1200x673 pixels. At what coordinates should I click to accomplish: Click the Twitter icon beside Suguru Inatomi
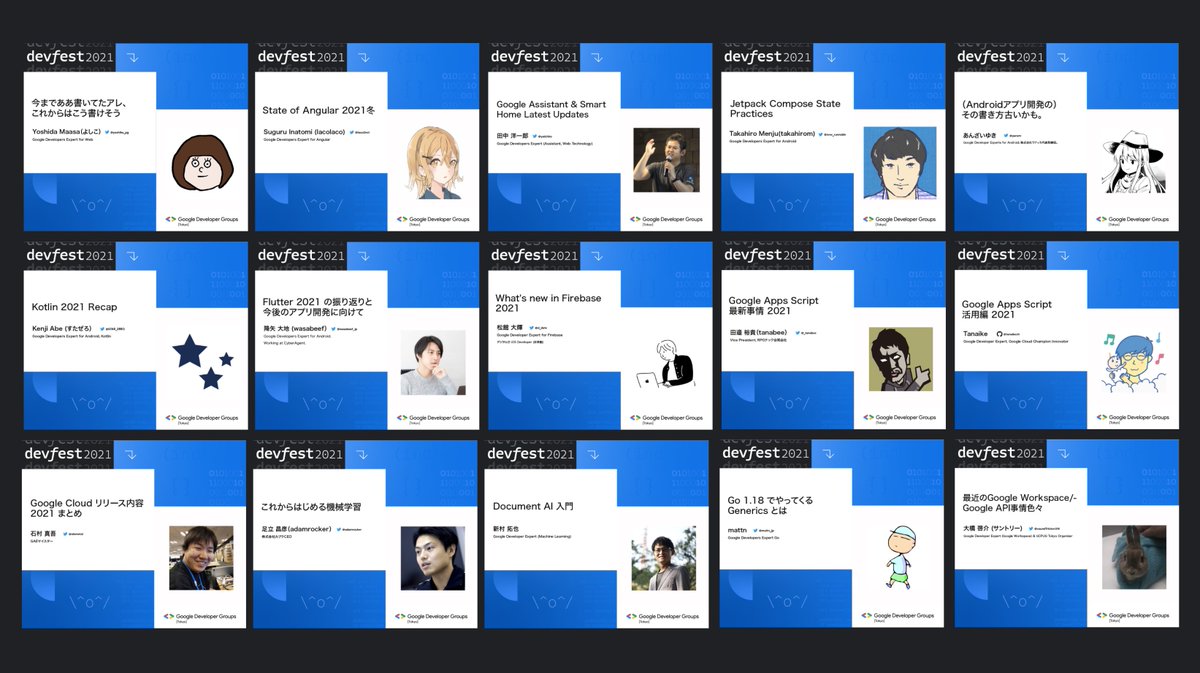click(x=354, y=132)
